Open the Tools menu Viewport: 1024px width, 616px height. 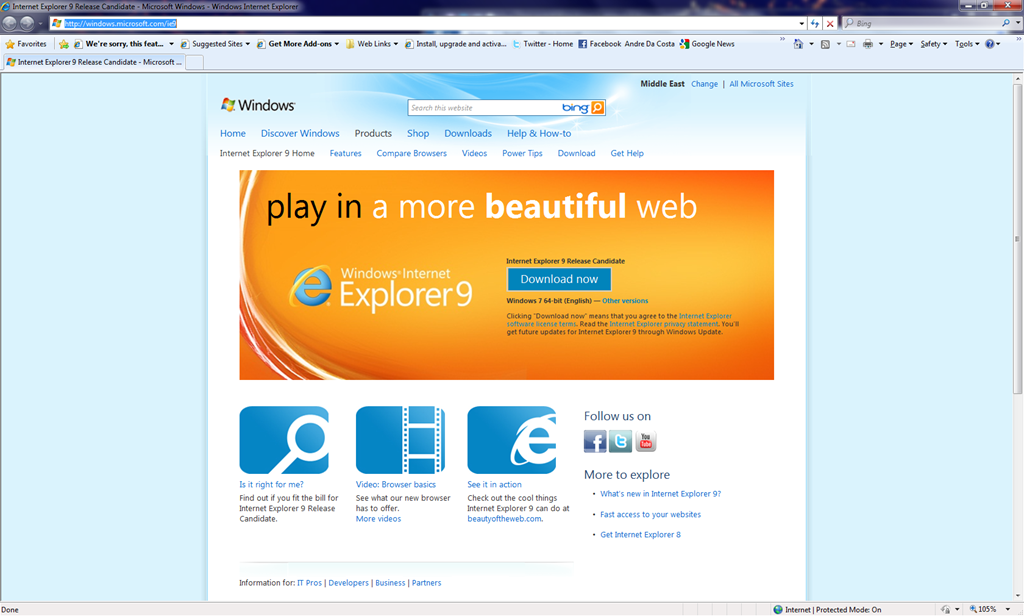point(967,44)
